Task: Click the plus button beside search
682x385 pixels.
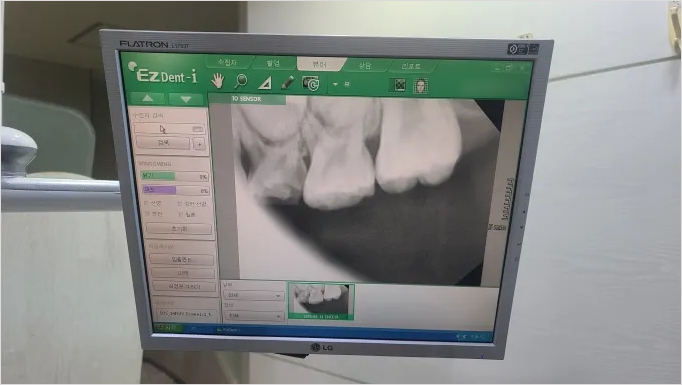Action: coord(199,144)
